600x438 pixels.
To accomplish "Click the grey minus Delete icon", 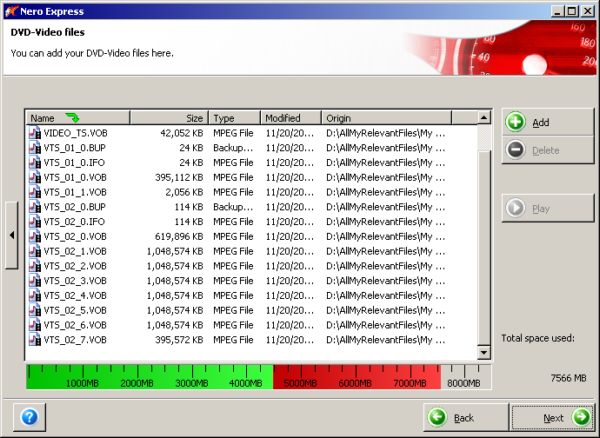I will point(515,150).
